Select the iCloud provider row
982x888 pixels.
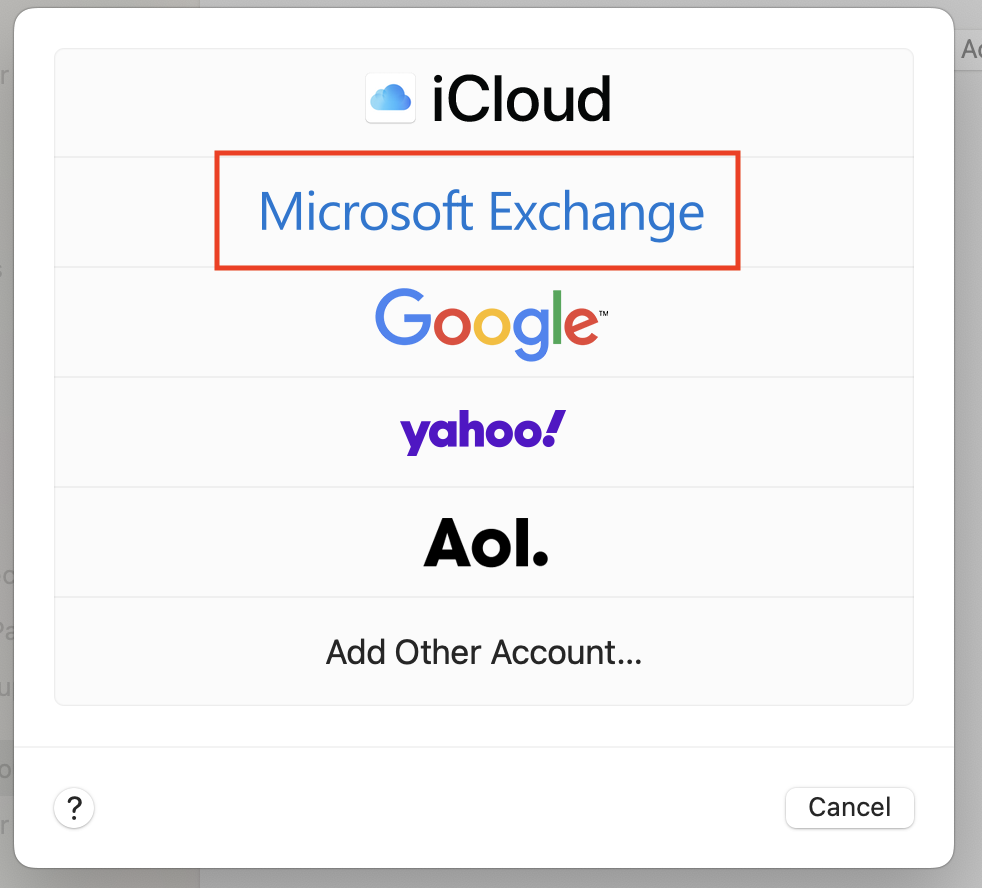click(x=483, y=103)
